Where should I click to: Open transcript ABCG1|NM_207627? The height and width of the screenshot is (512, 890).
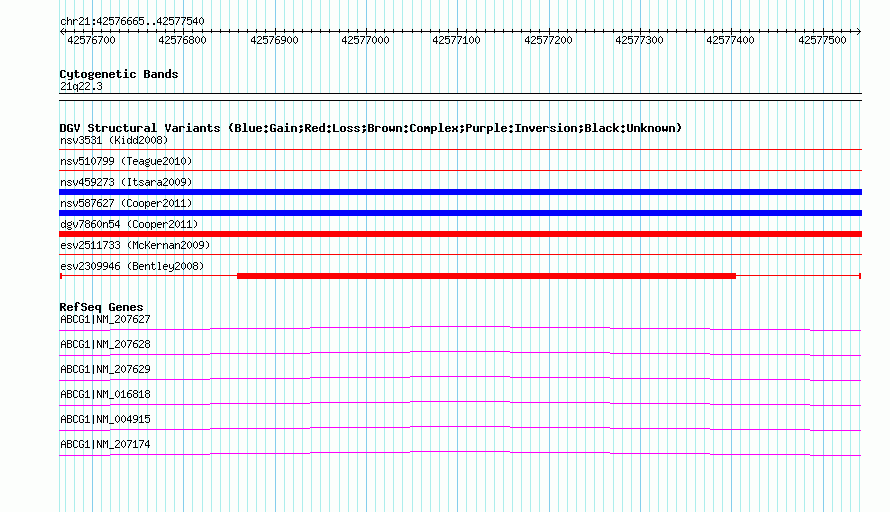coord(105,320)
